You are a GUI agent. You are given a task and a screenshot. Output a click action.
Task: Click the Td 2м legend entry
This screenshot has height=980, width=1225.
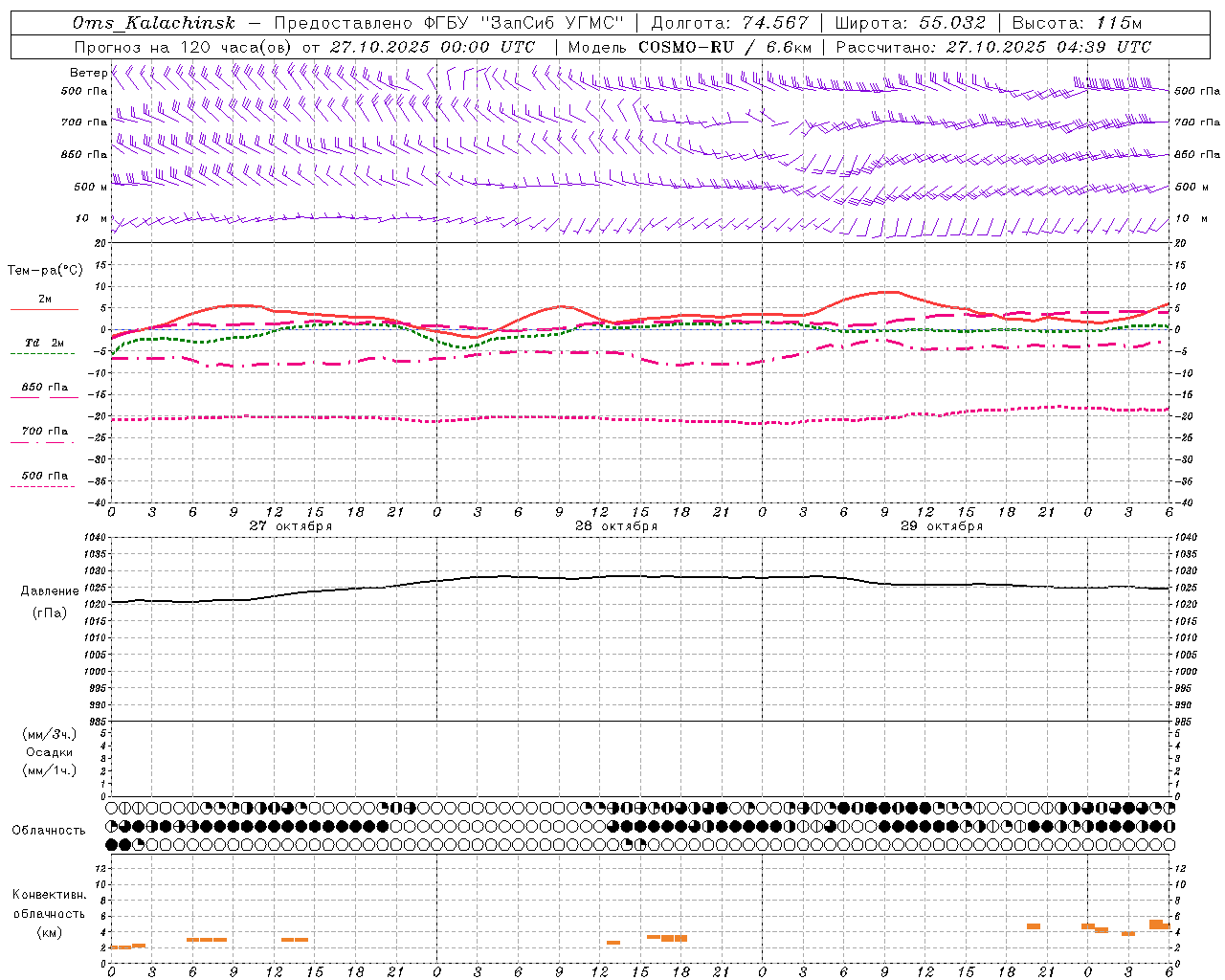[x=45, y=343]
